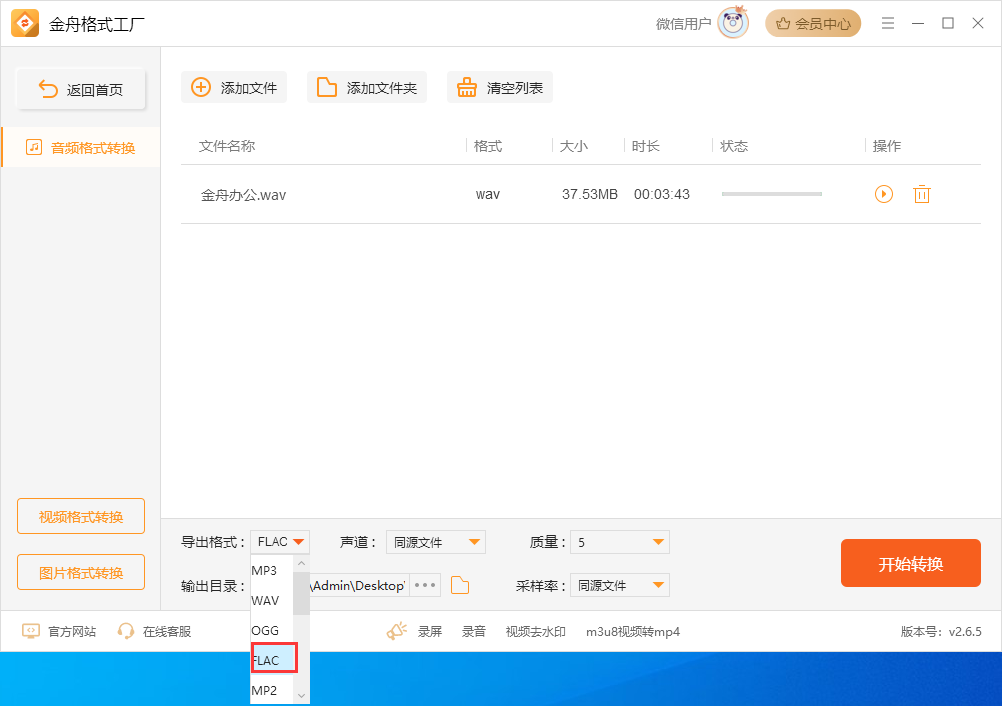Open the 会员中心 member center

(x=813, y=24)
